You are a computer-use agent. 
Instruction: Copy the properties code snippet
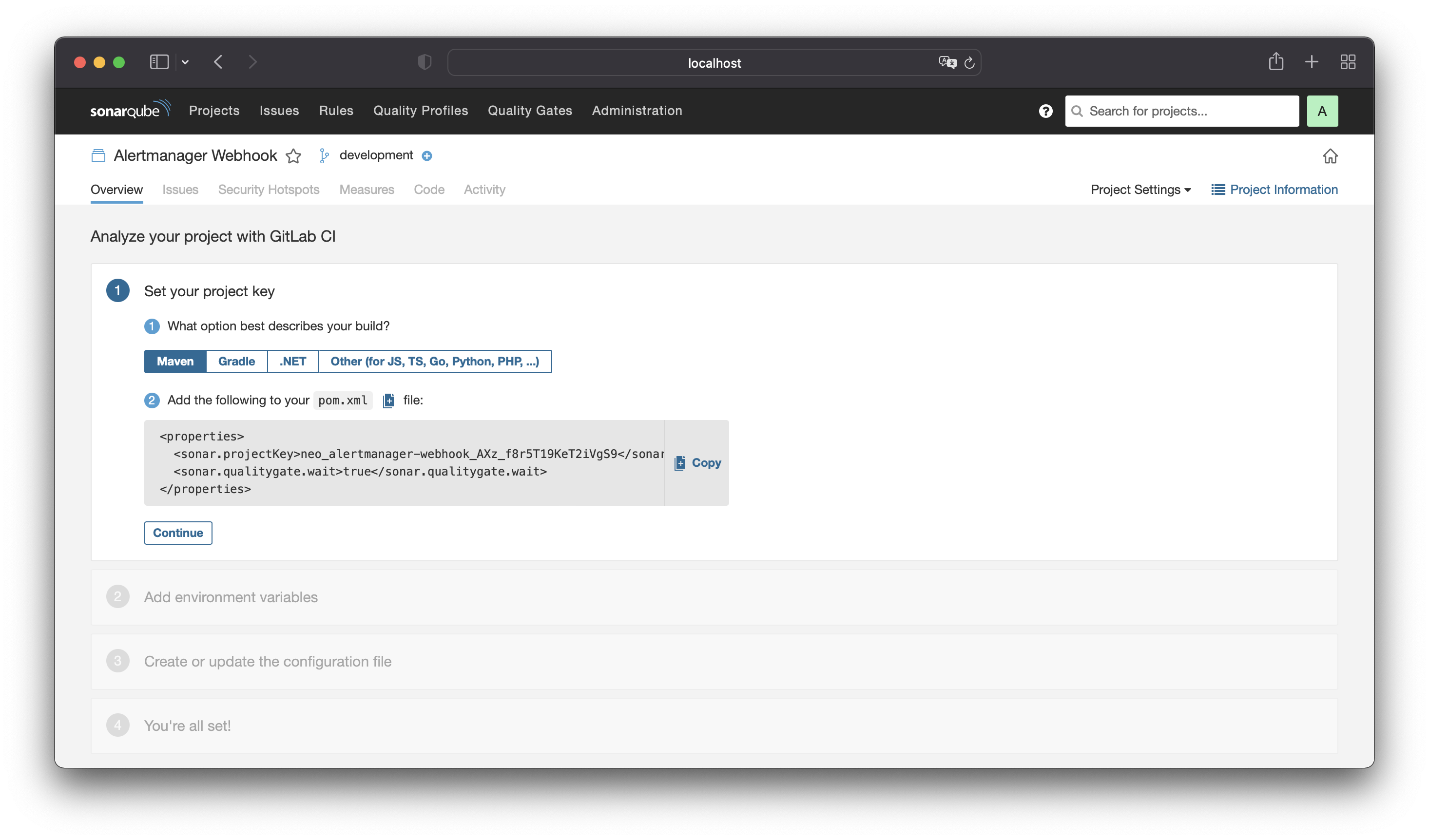tap(697, 462)
